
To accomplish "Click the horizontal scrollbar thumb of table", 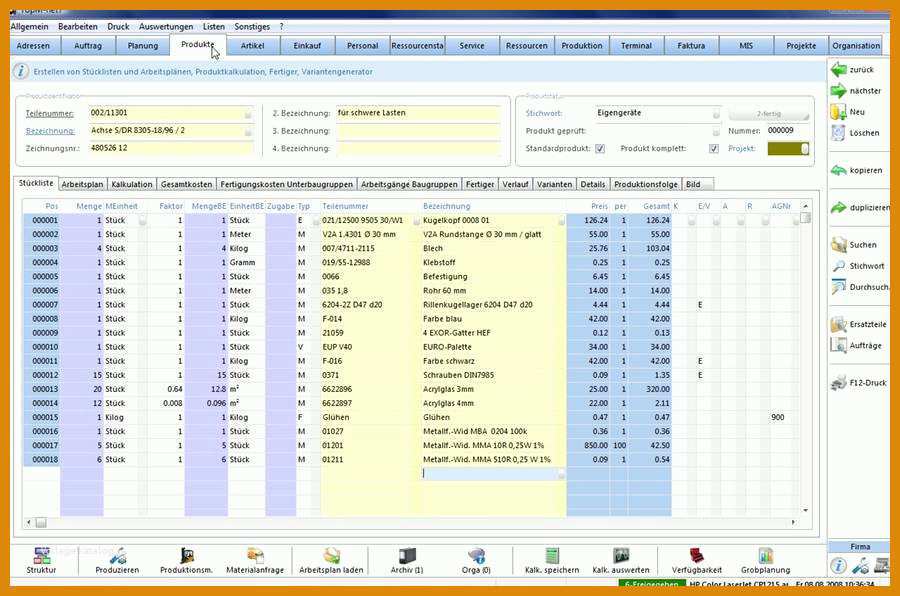I will pyautogui.click(x=41, y=523).
